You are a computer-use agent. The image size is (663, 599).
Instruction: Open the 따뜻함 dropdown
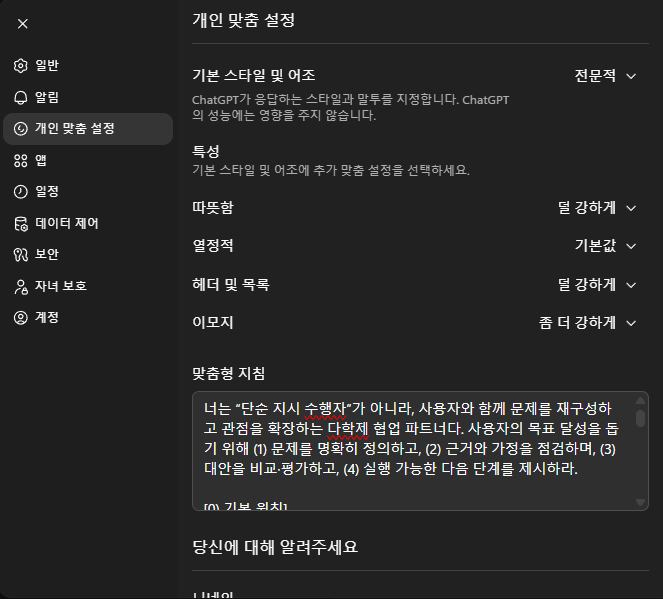click(597, 208)
